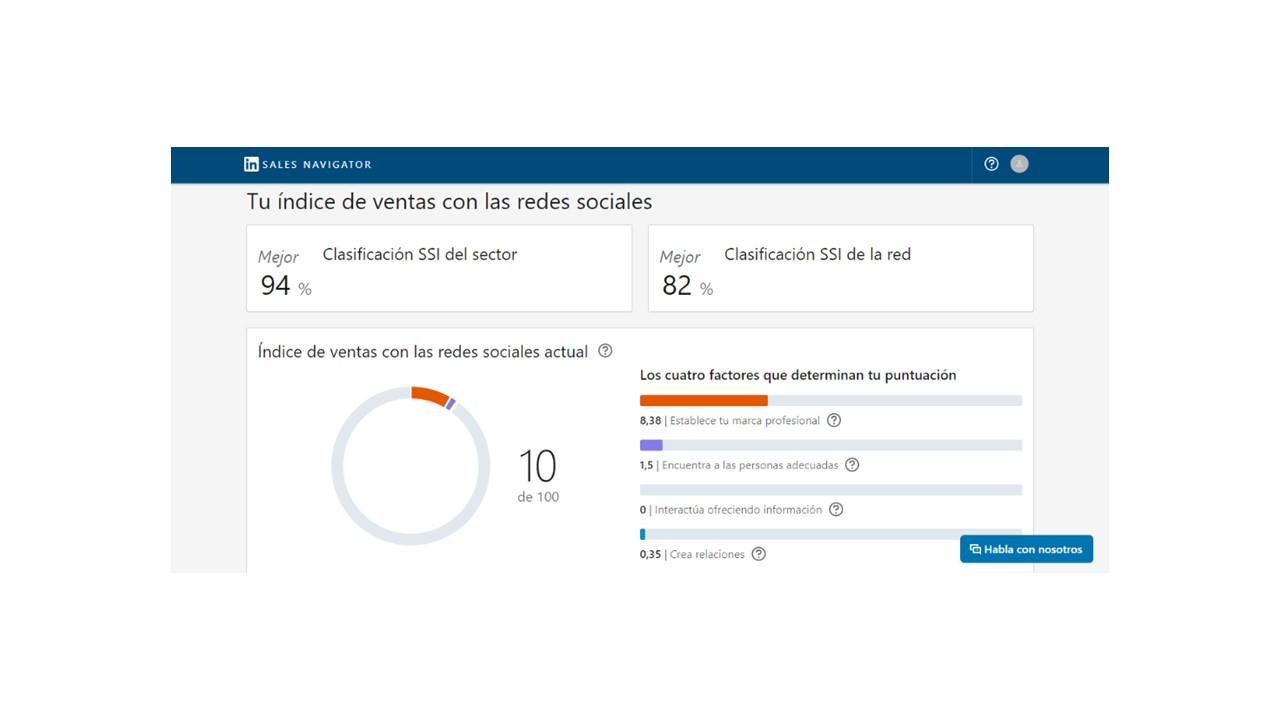This screenshot has height=720, width=1280.
Task: Click the circular SSI score donut chart
Action: [411, 466]
